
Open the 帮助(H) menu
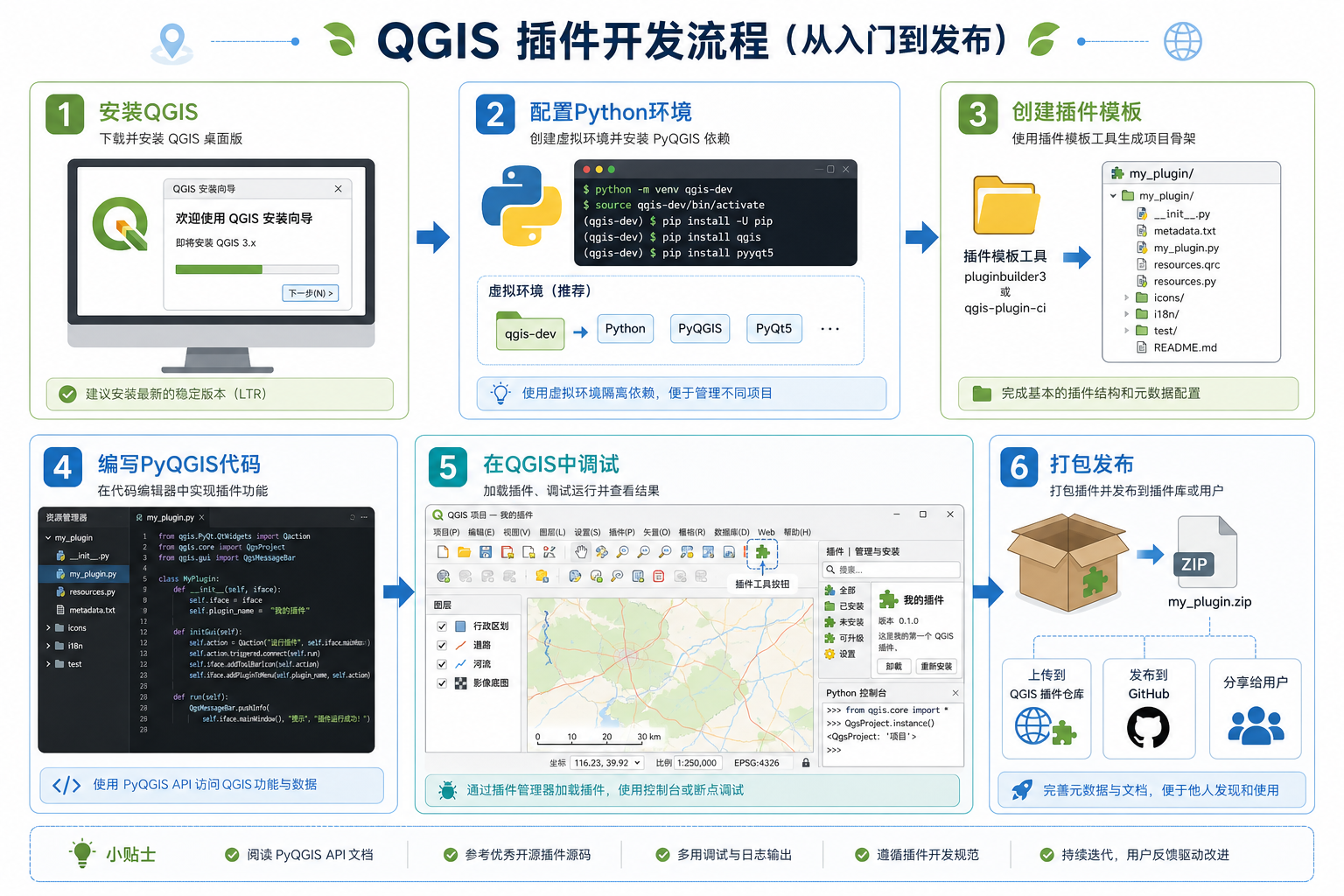click(797, 532)
